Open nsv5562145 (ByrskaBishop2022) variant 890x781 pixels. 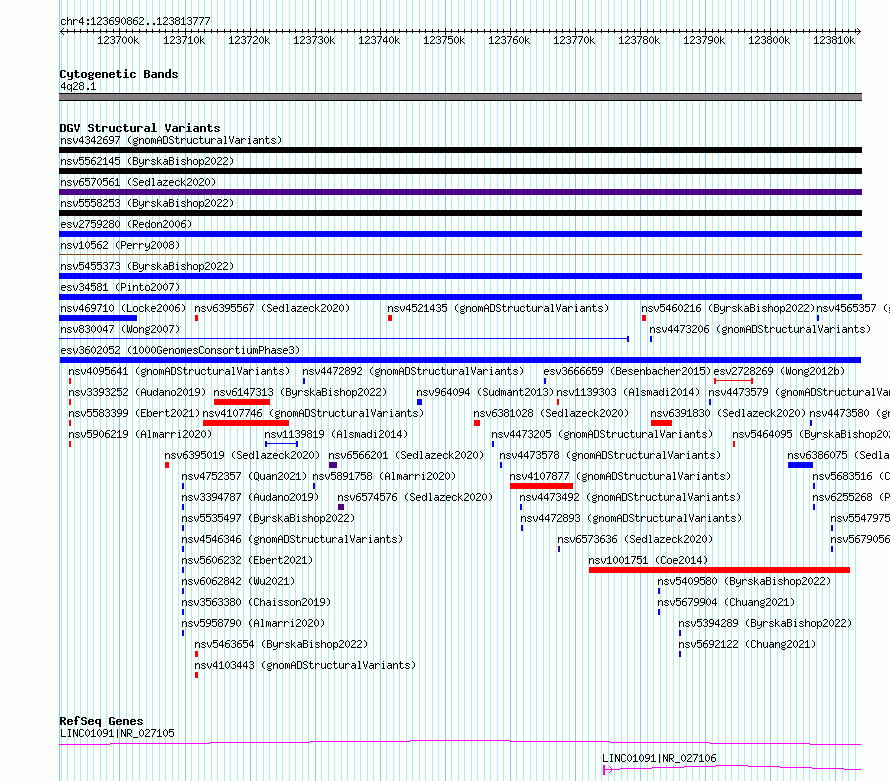[147, 161]
